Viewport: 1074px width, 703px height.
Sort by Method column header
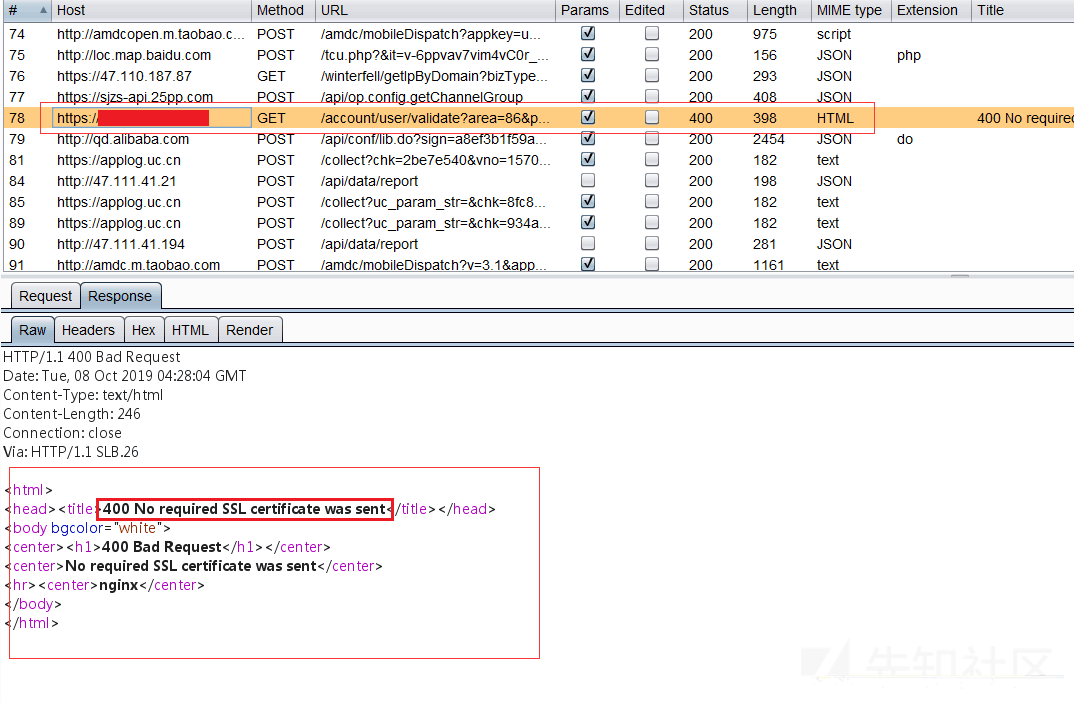pos(283,10)
